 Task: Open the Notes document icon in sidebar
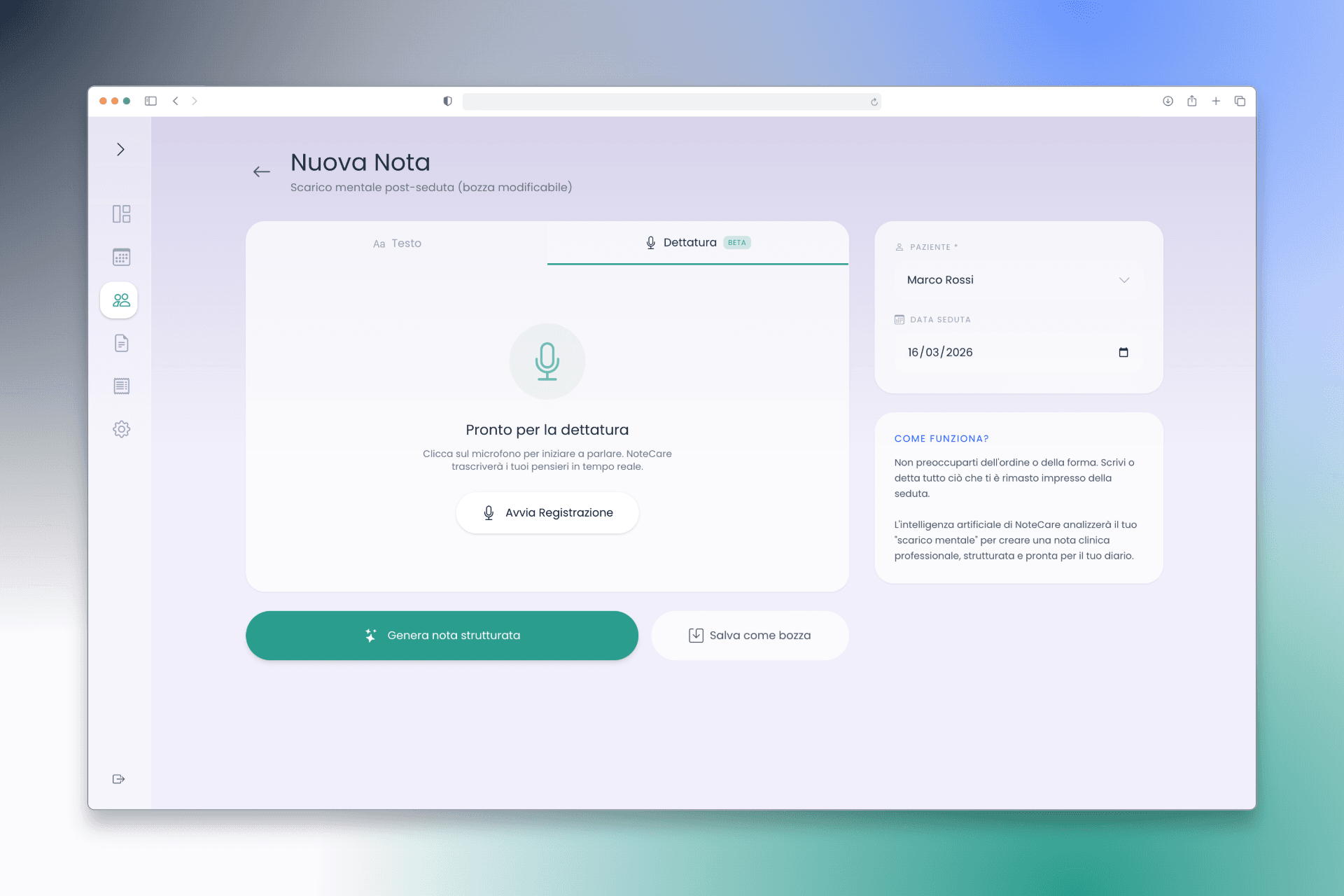pos(120,343)
